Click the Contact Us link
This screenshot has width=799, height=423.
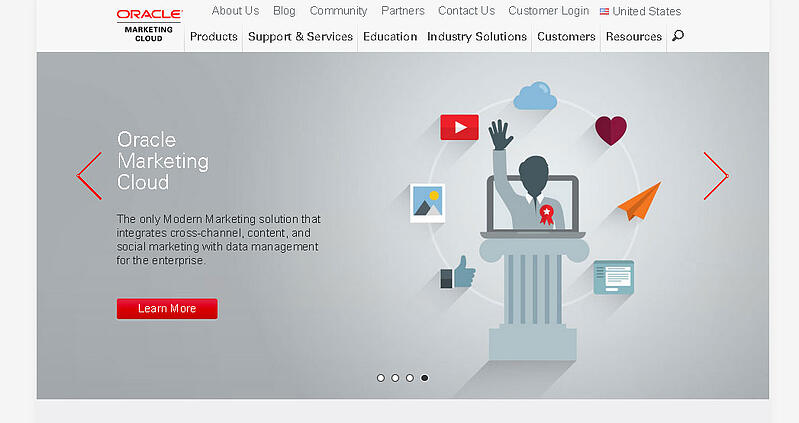(x=466, y=11)
